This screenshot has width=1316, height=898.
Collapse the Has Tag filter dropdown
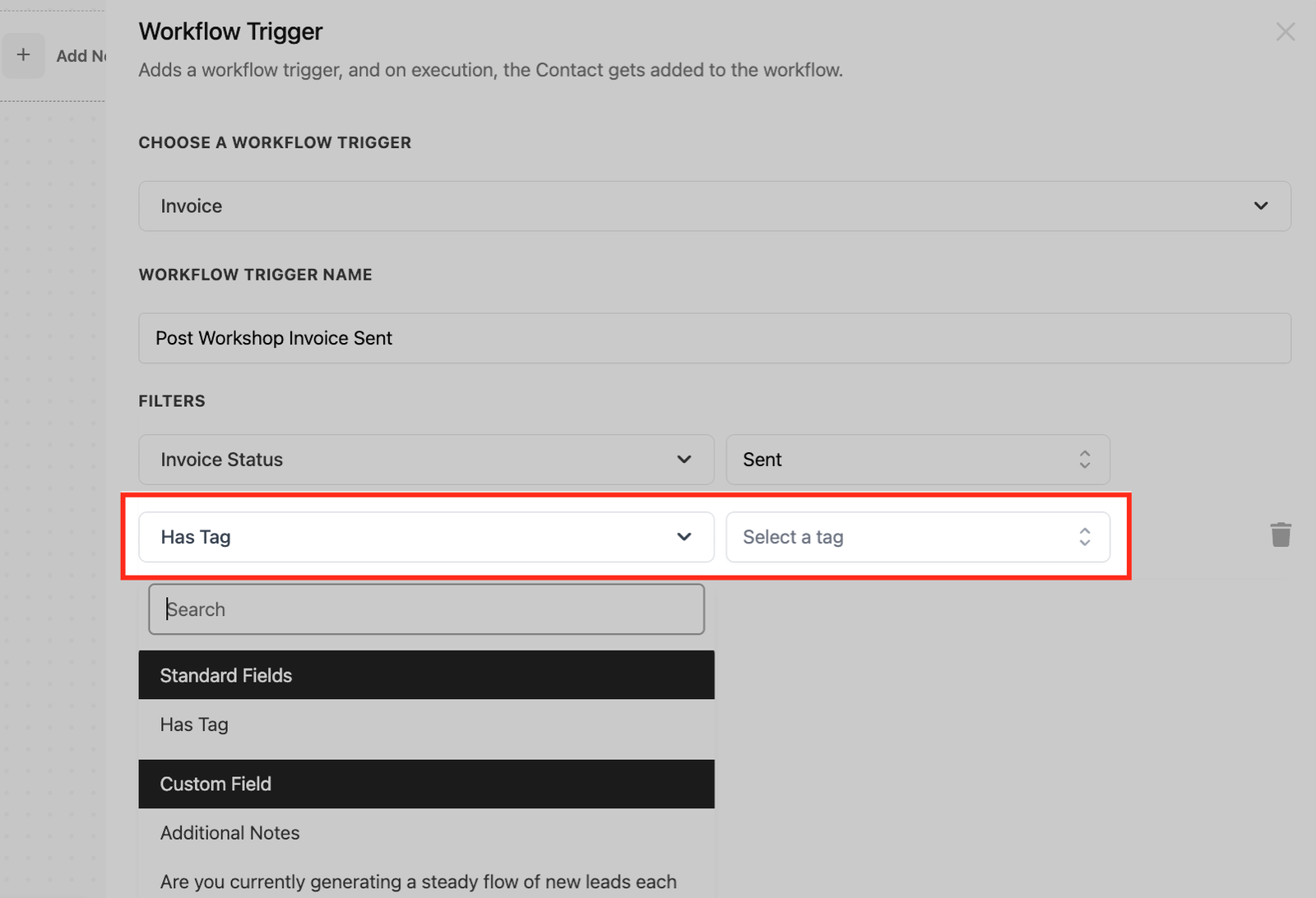pyautogui.click(x=425, y=537)
